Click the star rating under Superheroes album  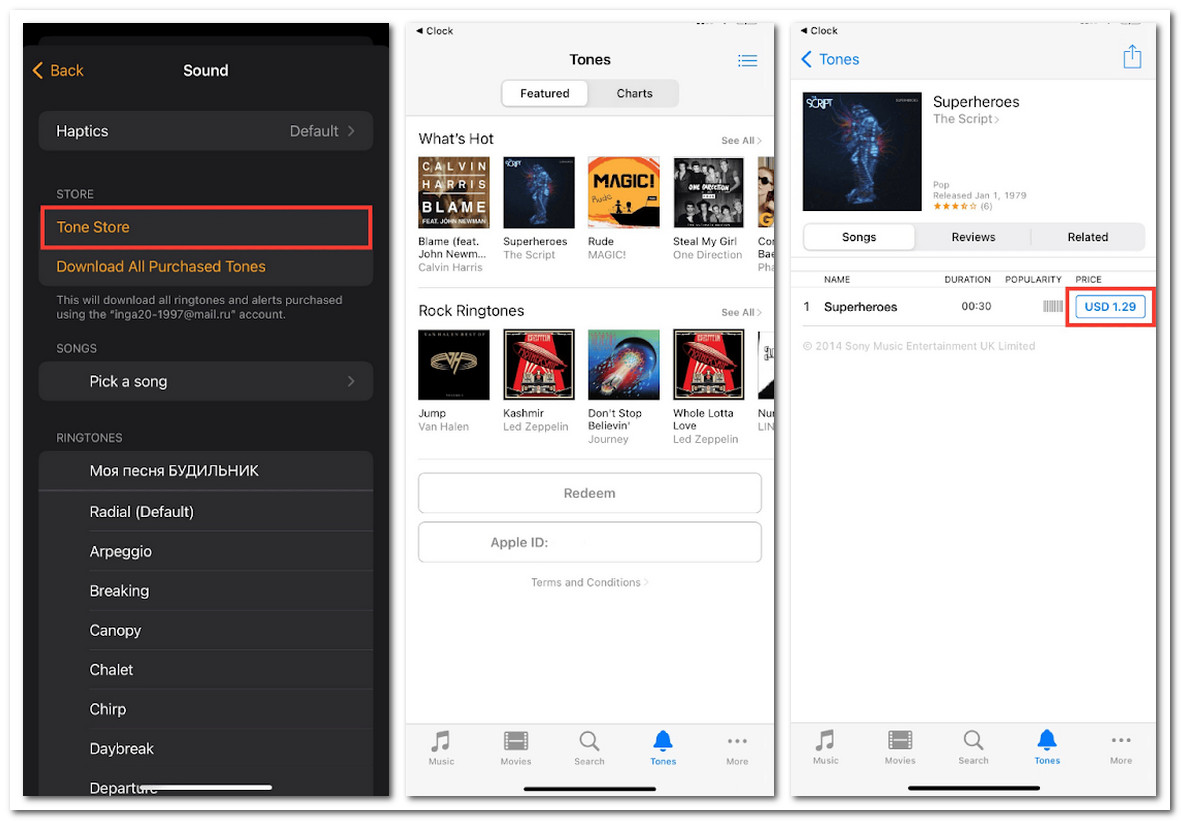click(x=955, y=206)
